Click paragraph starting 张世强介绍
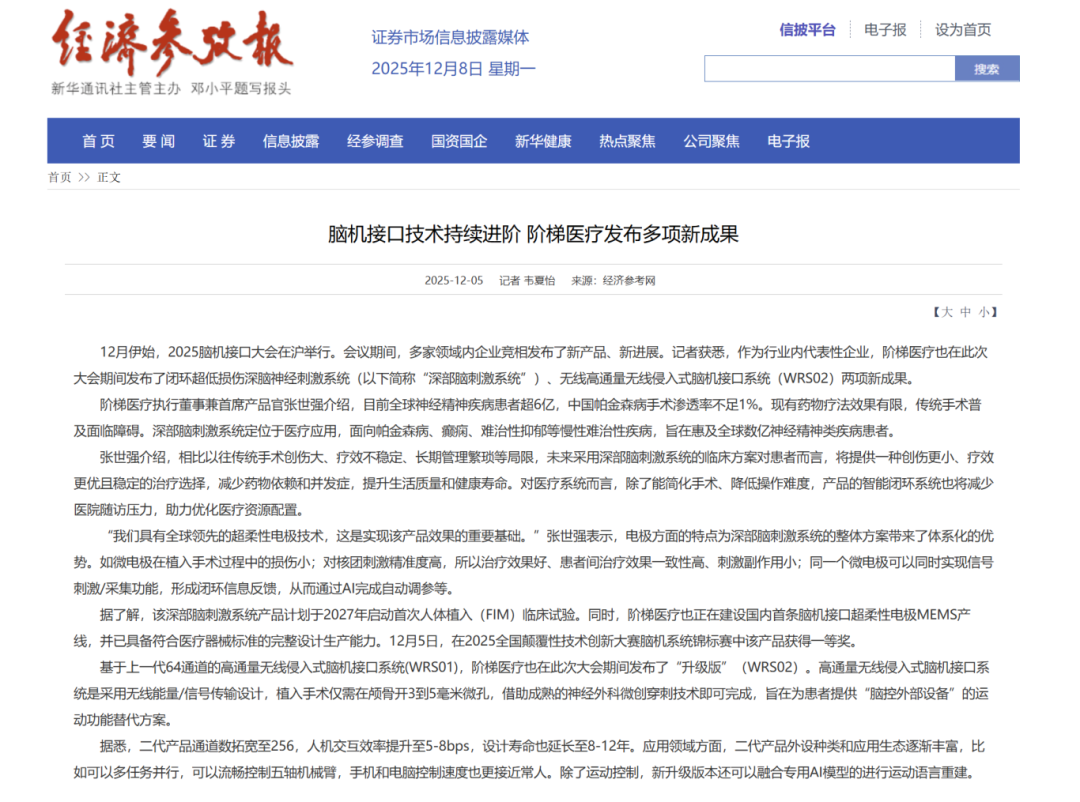This screenshot has height=802, width=1080. [534, 483]
